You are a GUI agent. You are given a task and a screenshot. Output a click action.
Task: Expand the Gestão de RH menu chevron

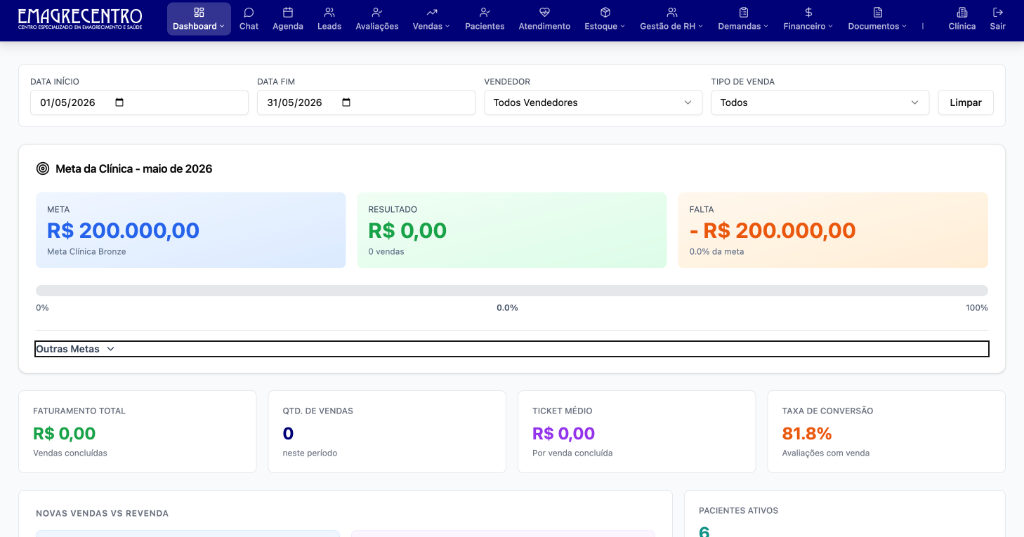click(701, 27)
